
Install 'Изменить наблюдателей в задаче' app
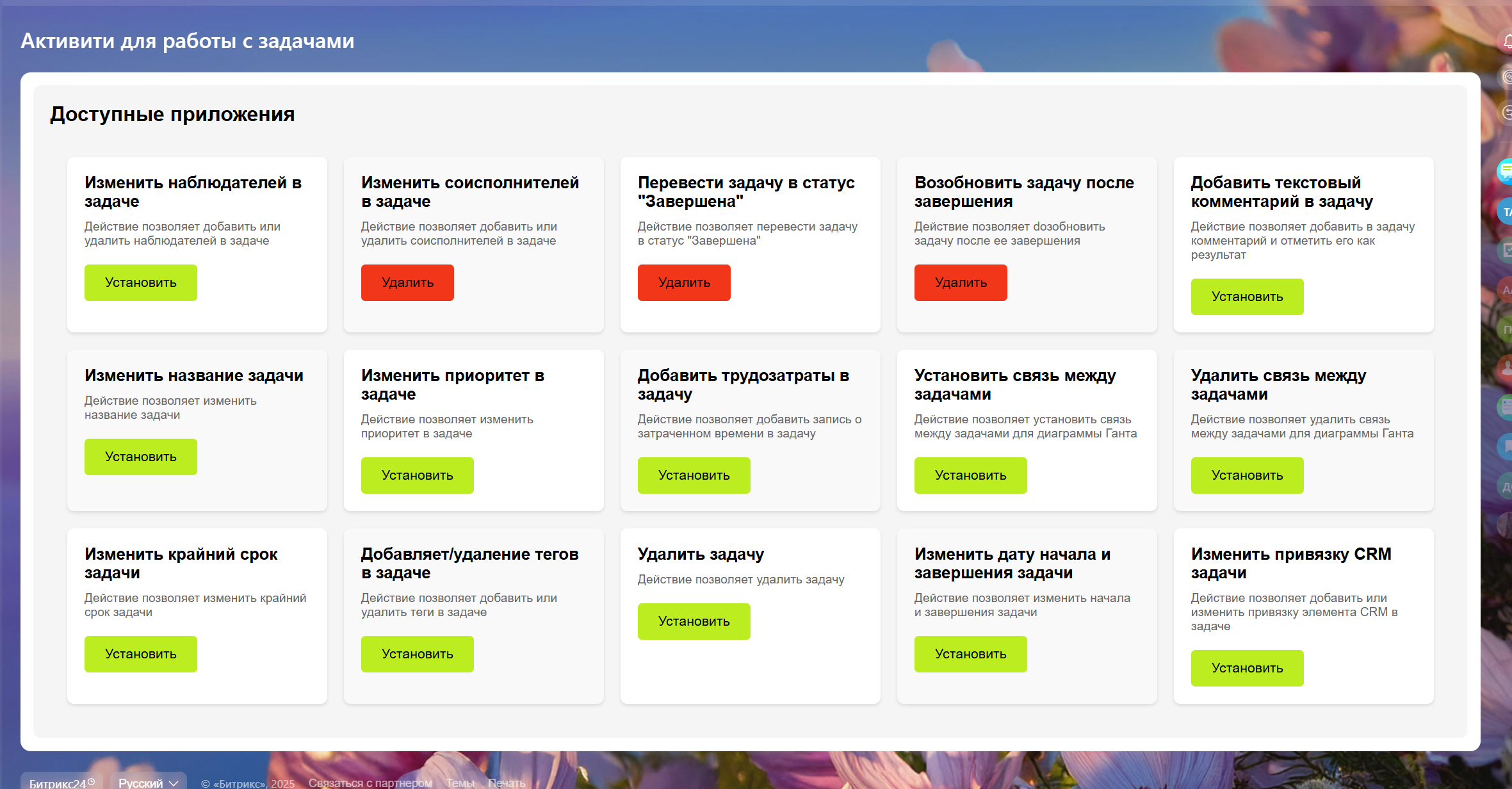[x=140, y=282]
